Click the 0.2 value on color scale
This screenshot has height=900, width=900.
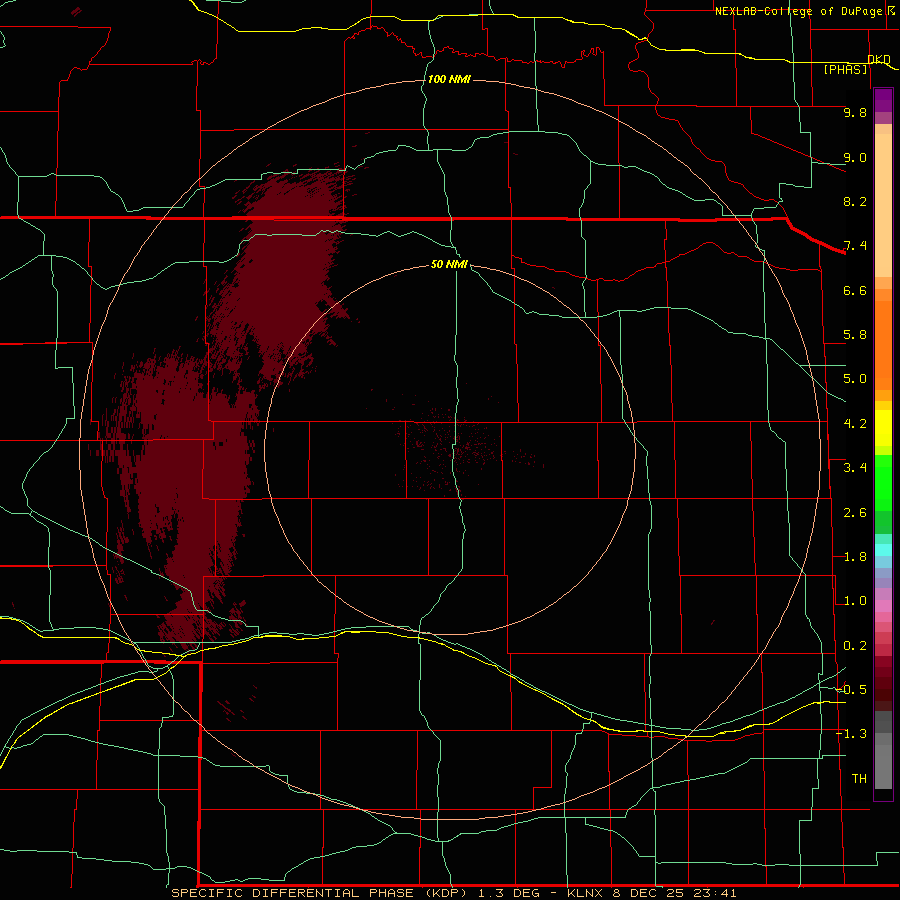pos(855,646)
